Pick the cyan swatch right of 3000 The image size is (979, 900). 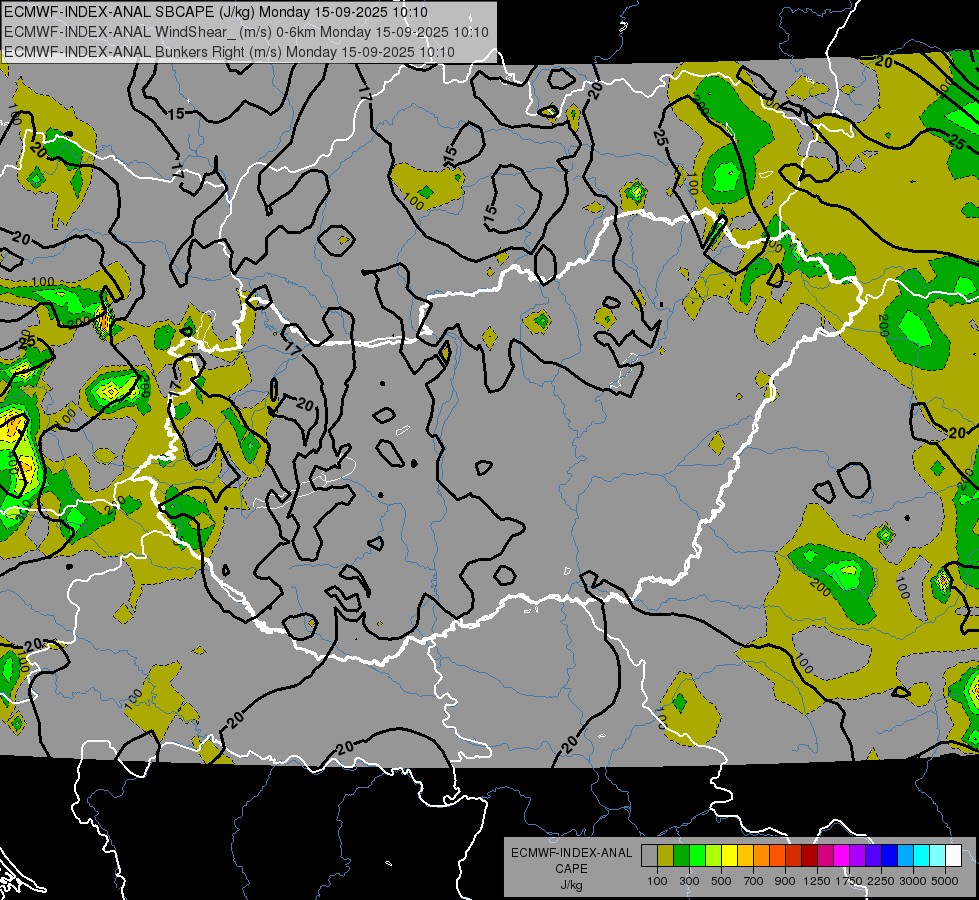(922, 855)
